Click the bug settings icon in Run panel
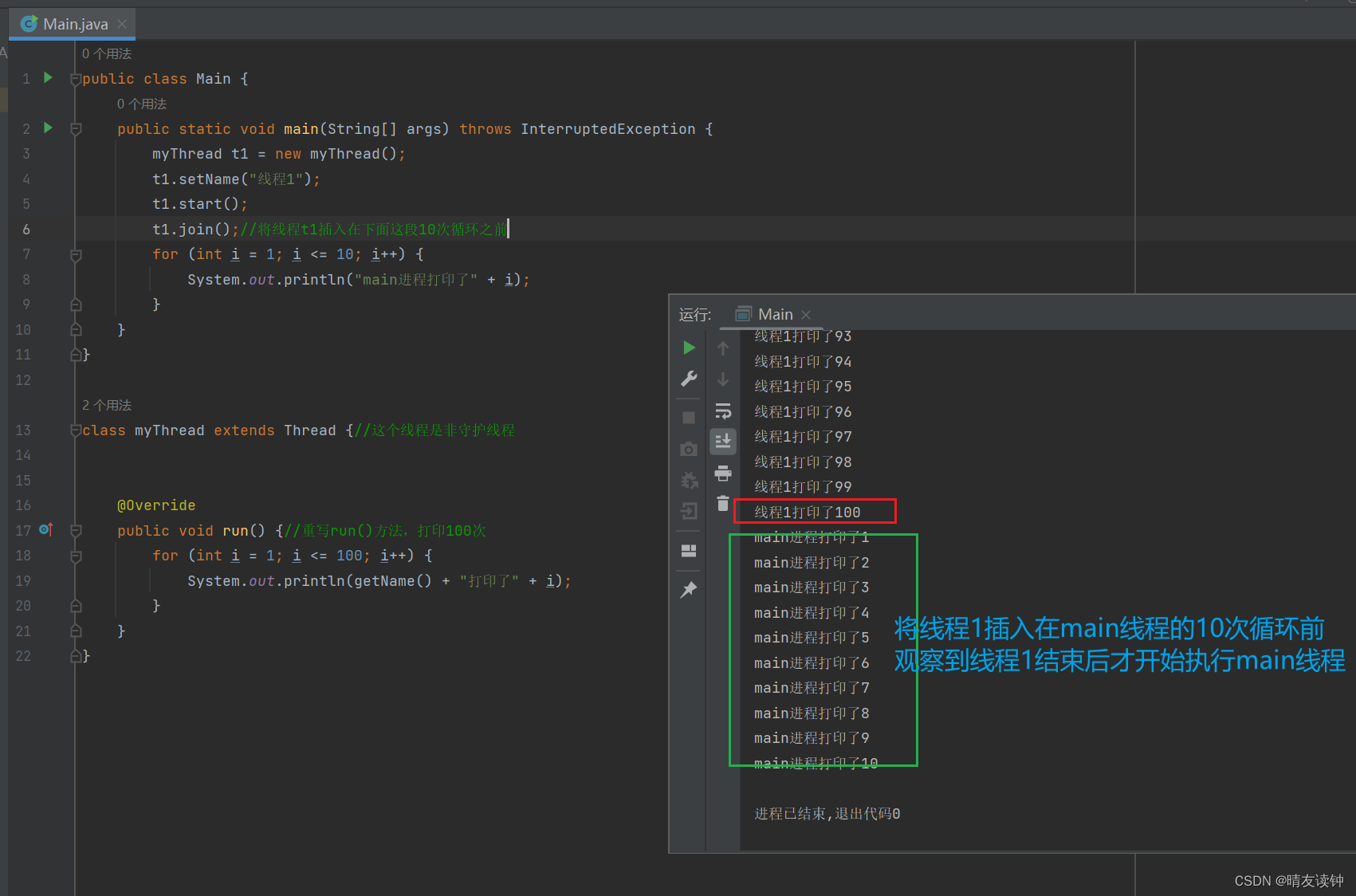Screen dimensions: 1356x896 point(689,481)
